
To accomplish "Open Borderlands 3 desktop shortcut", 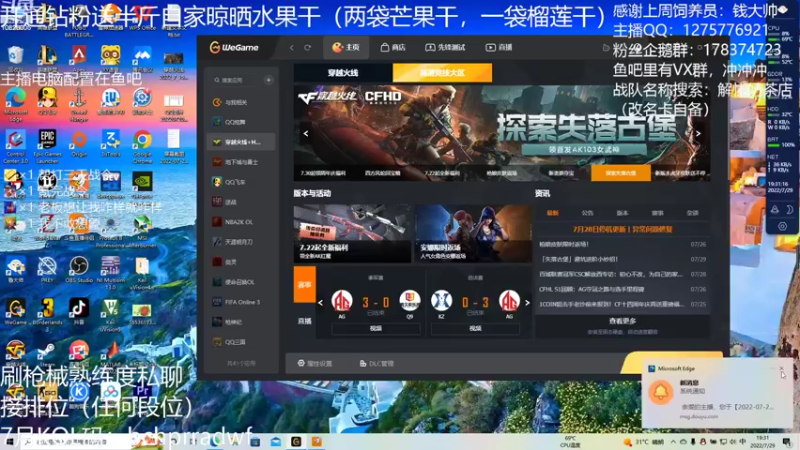I will pyautogui.click(x=47, y=314).
